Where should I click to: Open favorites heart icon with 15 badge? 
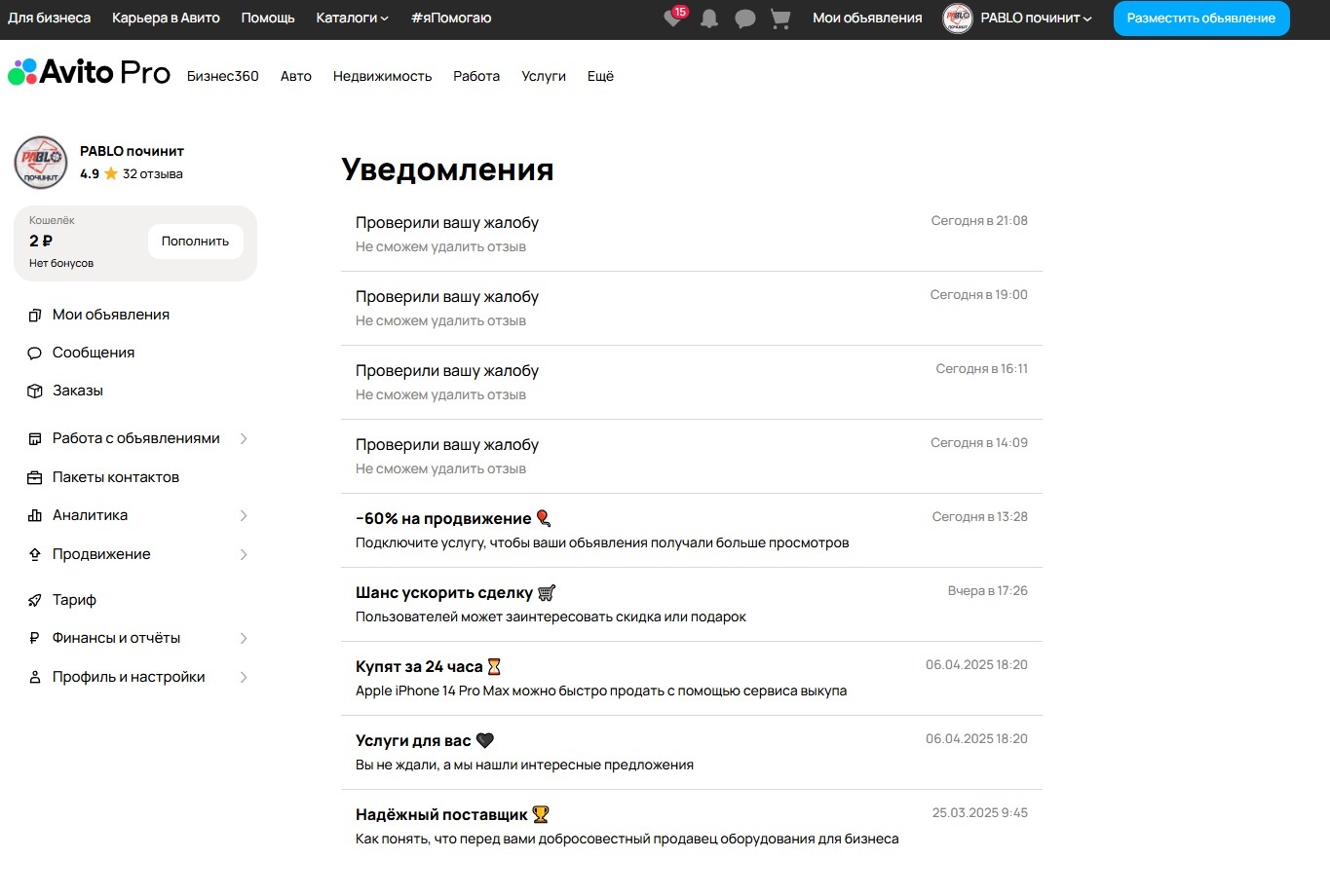coord(673,19)
